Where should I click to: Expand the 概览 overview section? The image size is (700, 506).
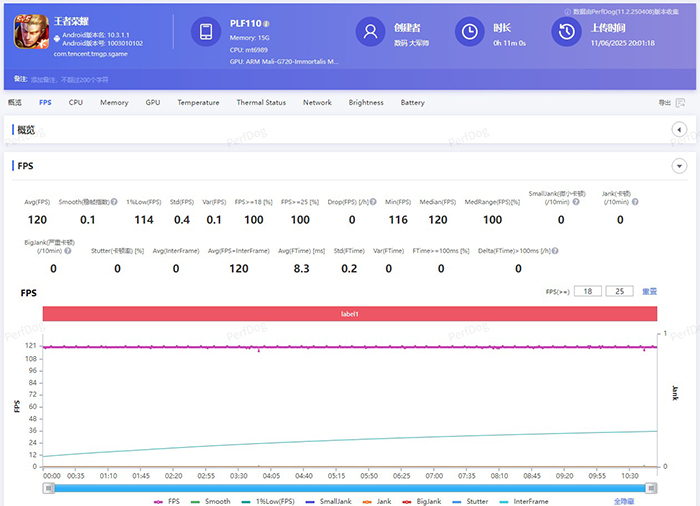coord(679,130)
